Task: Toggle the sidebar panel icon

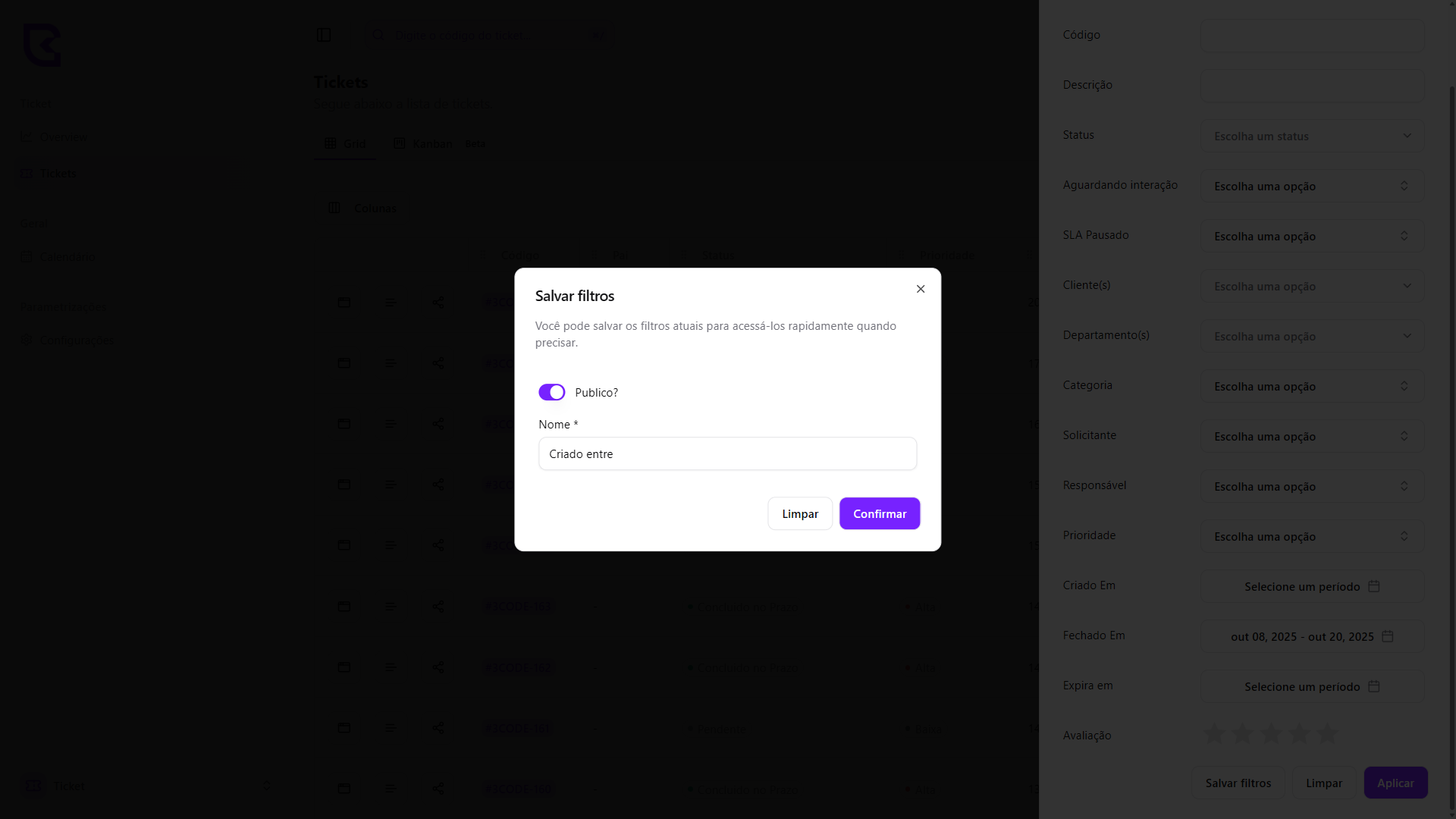Action: click(x=324, y=35)
